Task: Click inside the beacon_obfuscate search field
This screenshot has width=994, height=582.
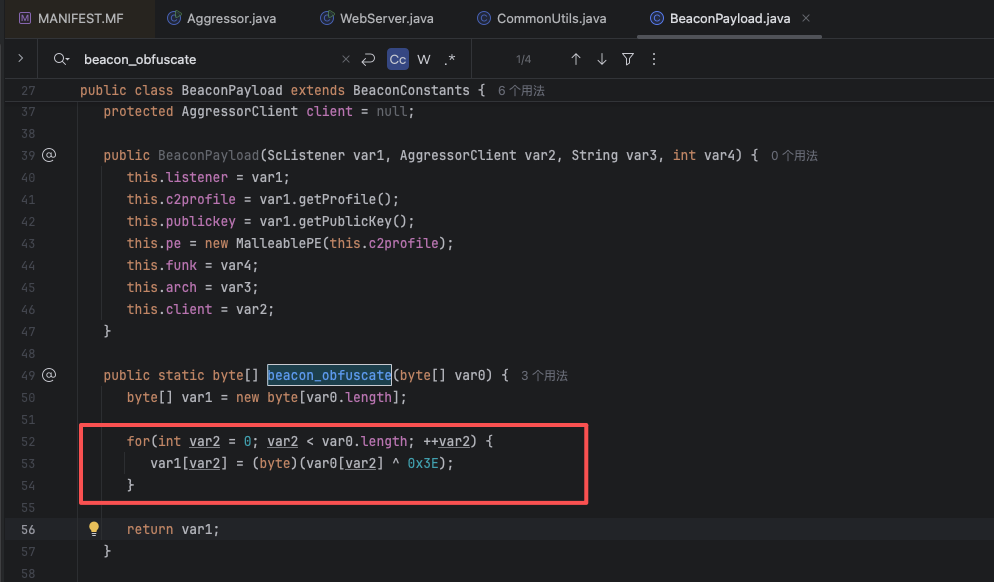Action: (x=200, y=60)
